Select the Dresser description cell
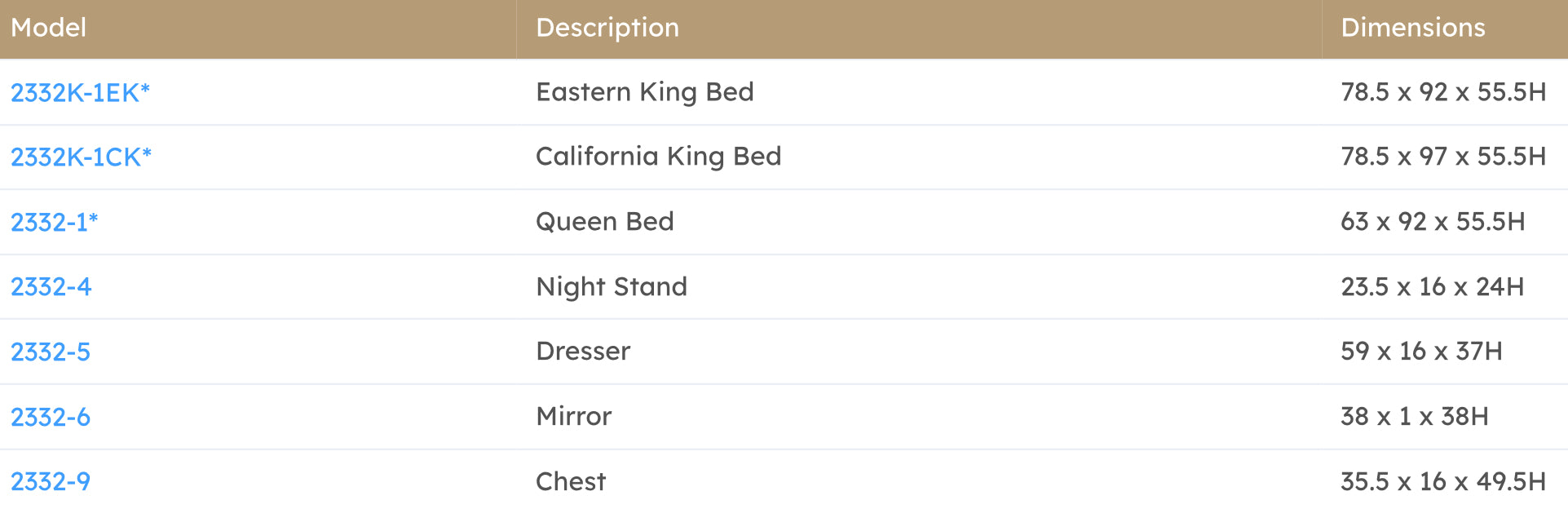The height and width of the screenshot is (509, 1568). [x=583, y=352]
